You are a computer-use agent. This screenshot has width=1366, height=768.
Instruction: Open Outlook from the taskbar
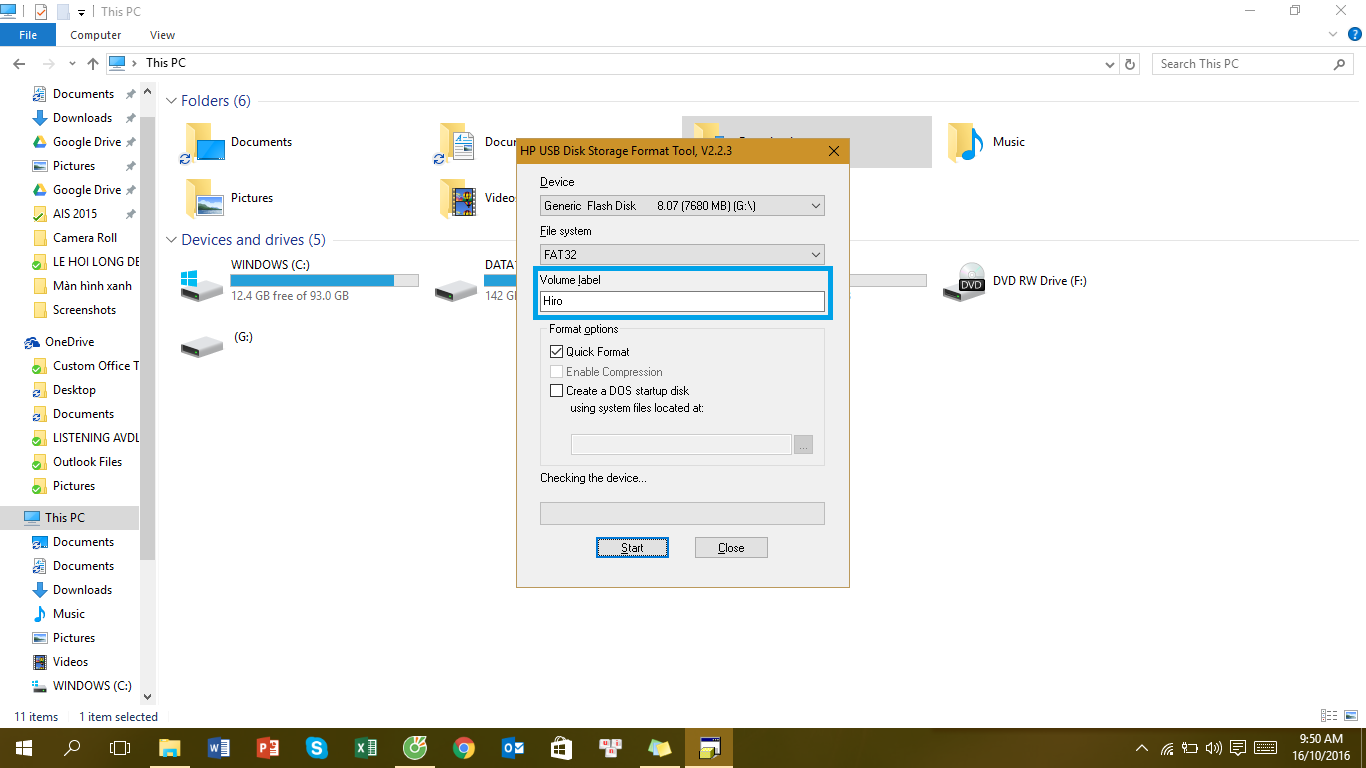click(512, 747)
